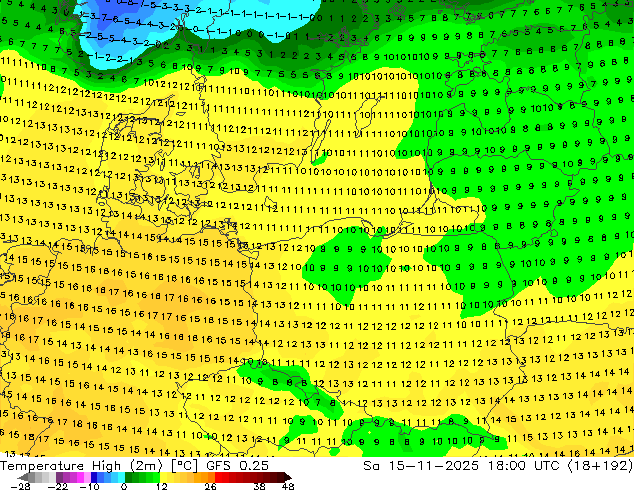This screenshot has height=490, width=634.
Task: Click the cyan legend color band
Action: coord(121,477)
